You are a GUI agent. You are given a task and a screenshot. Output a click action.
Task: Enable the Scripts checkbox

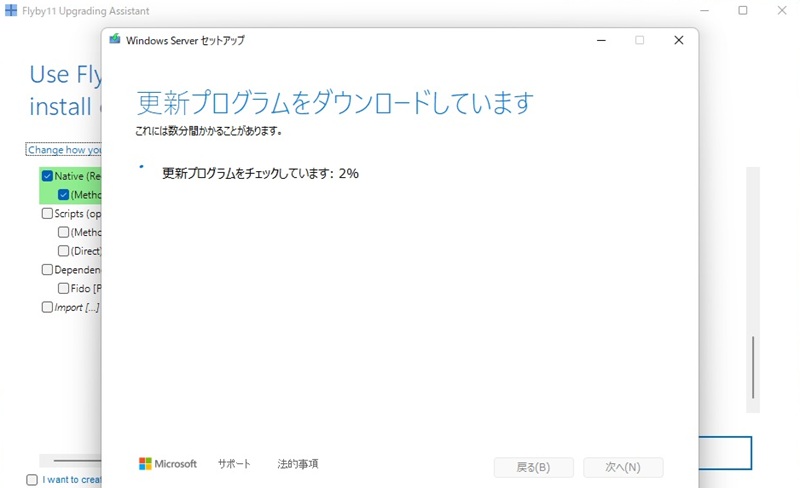tap(47, 213)
